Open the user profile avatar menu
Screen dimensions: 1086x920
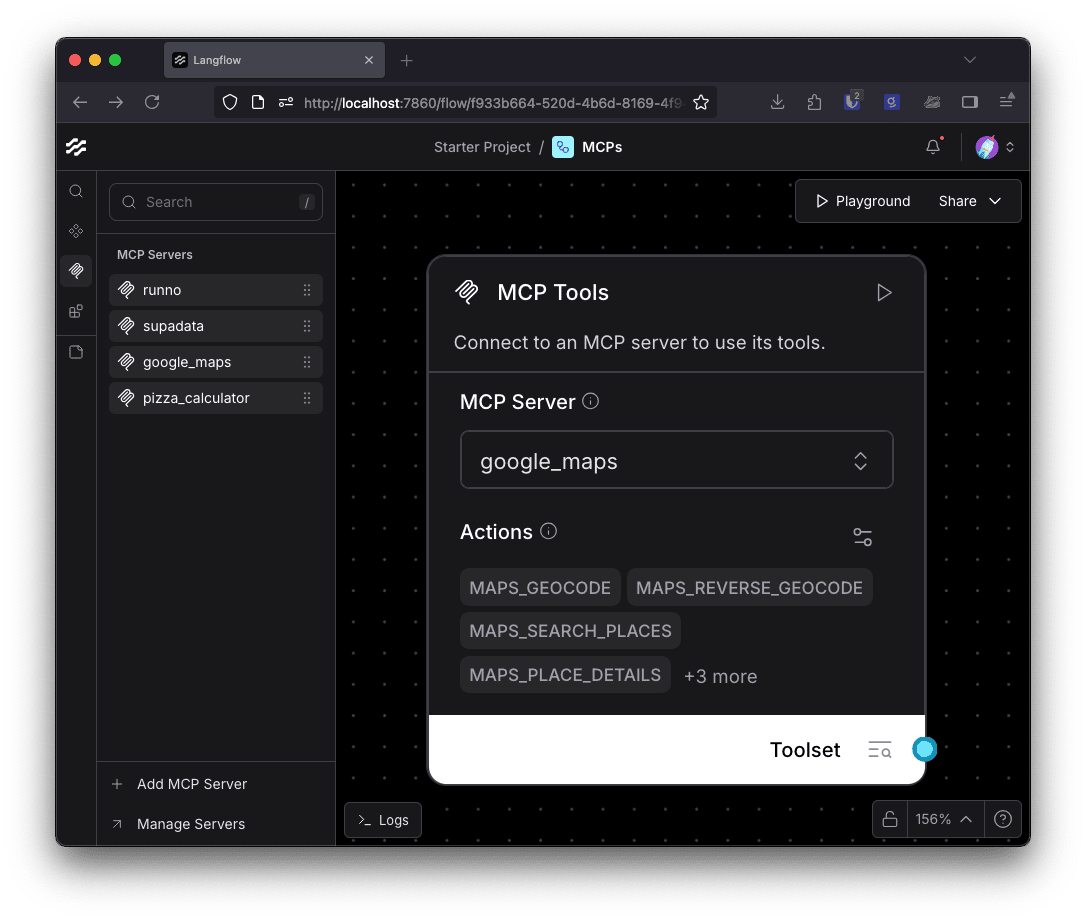994,147
